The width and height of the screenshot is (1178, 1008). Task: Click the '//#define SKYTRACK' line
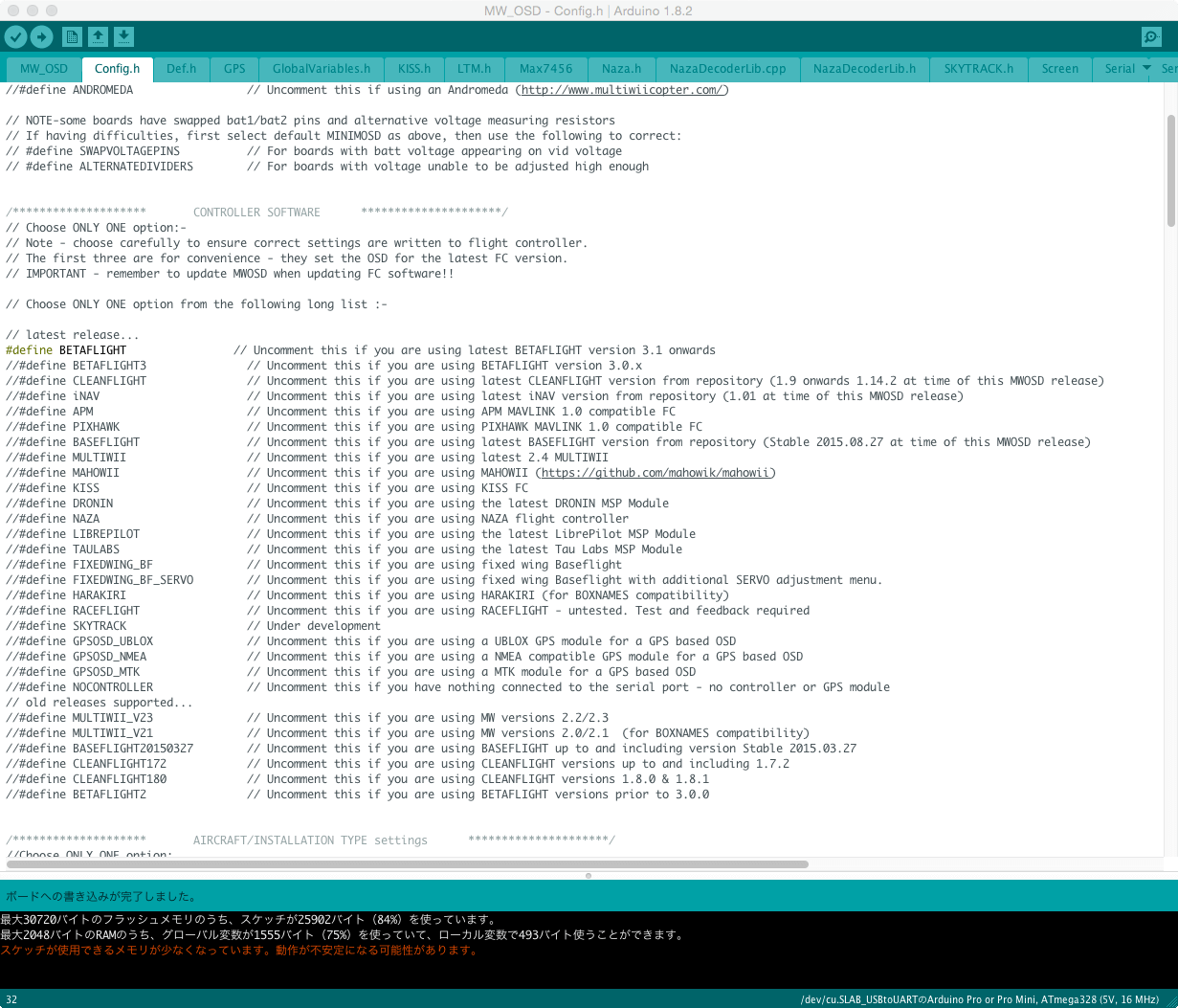[192, 626]
